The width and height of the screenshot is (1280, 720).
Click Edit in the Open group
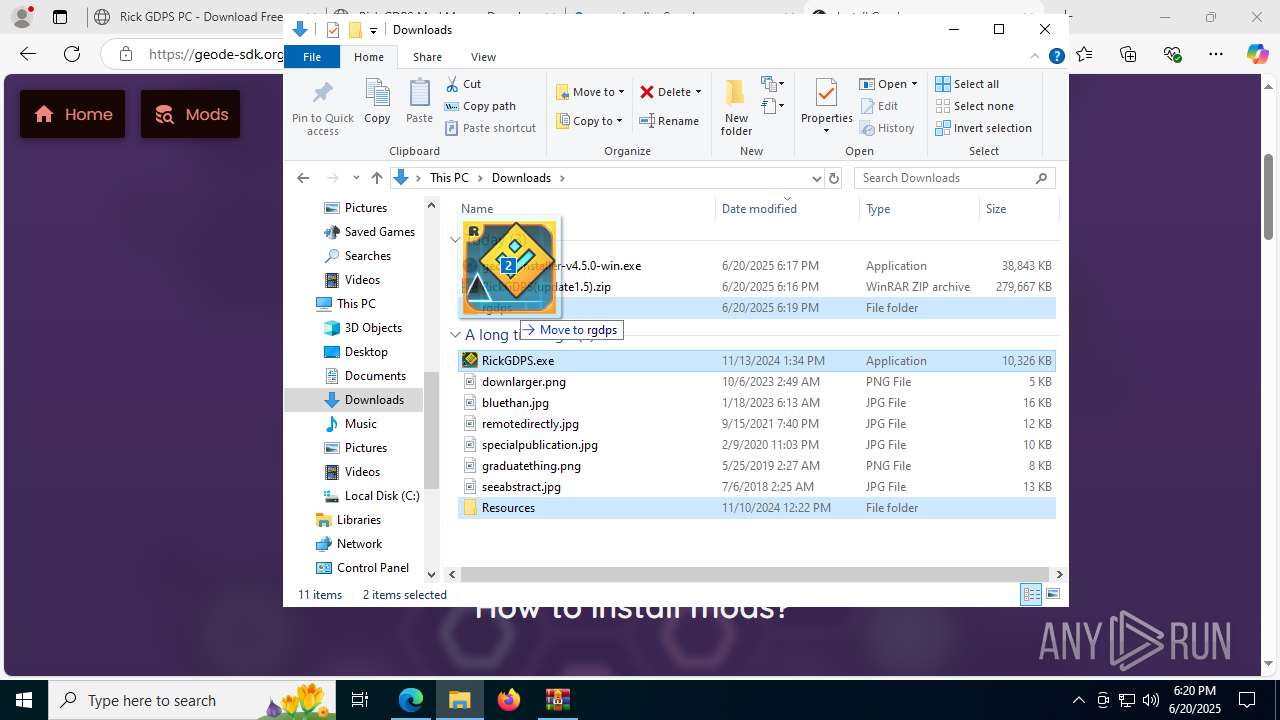879,106
